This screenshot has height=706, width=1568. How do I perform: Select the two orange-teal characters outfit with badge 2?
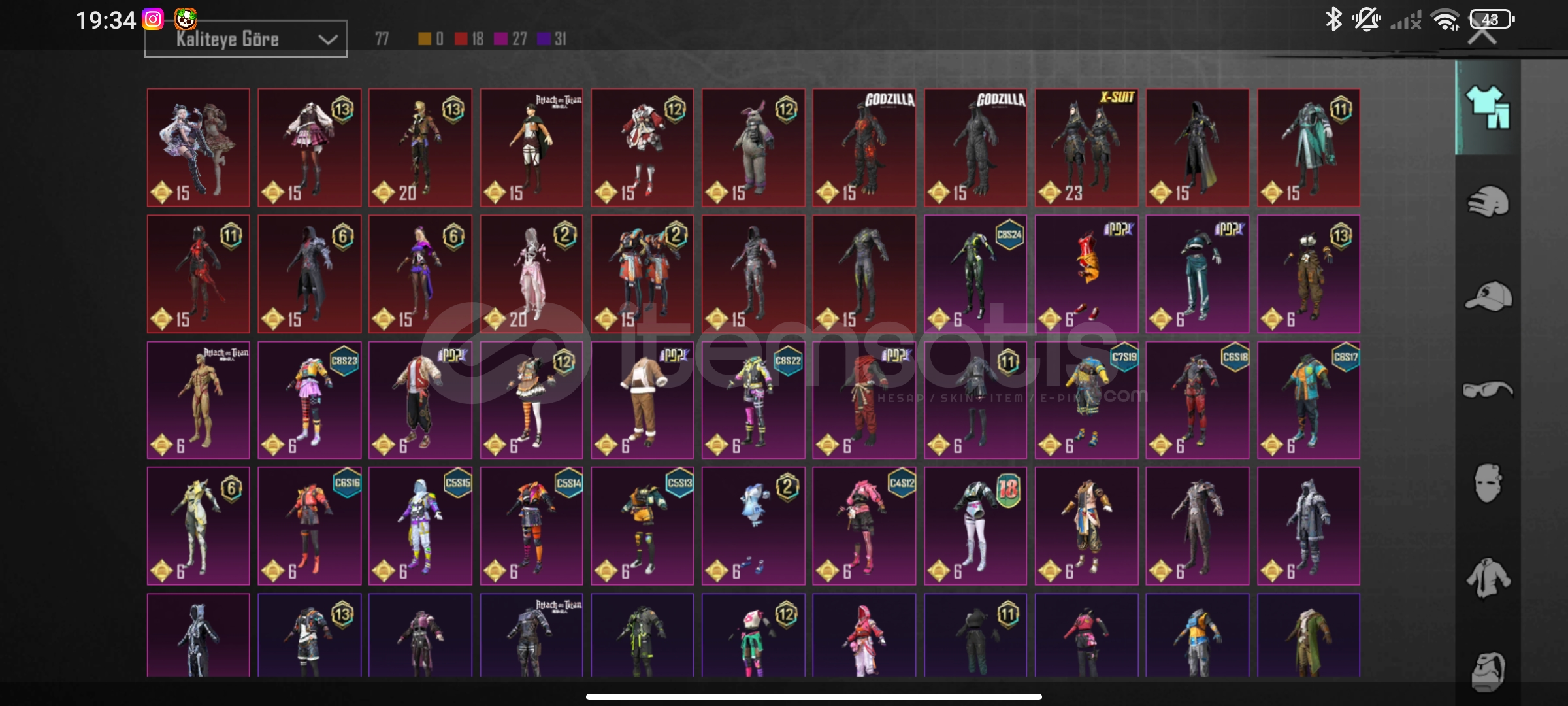642,274
